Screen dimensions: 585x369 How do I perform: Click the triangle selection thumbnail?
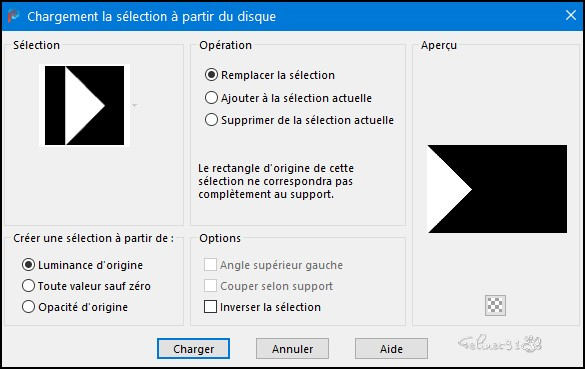pyautogui.click(x=84, y=105)
